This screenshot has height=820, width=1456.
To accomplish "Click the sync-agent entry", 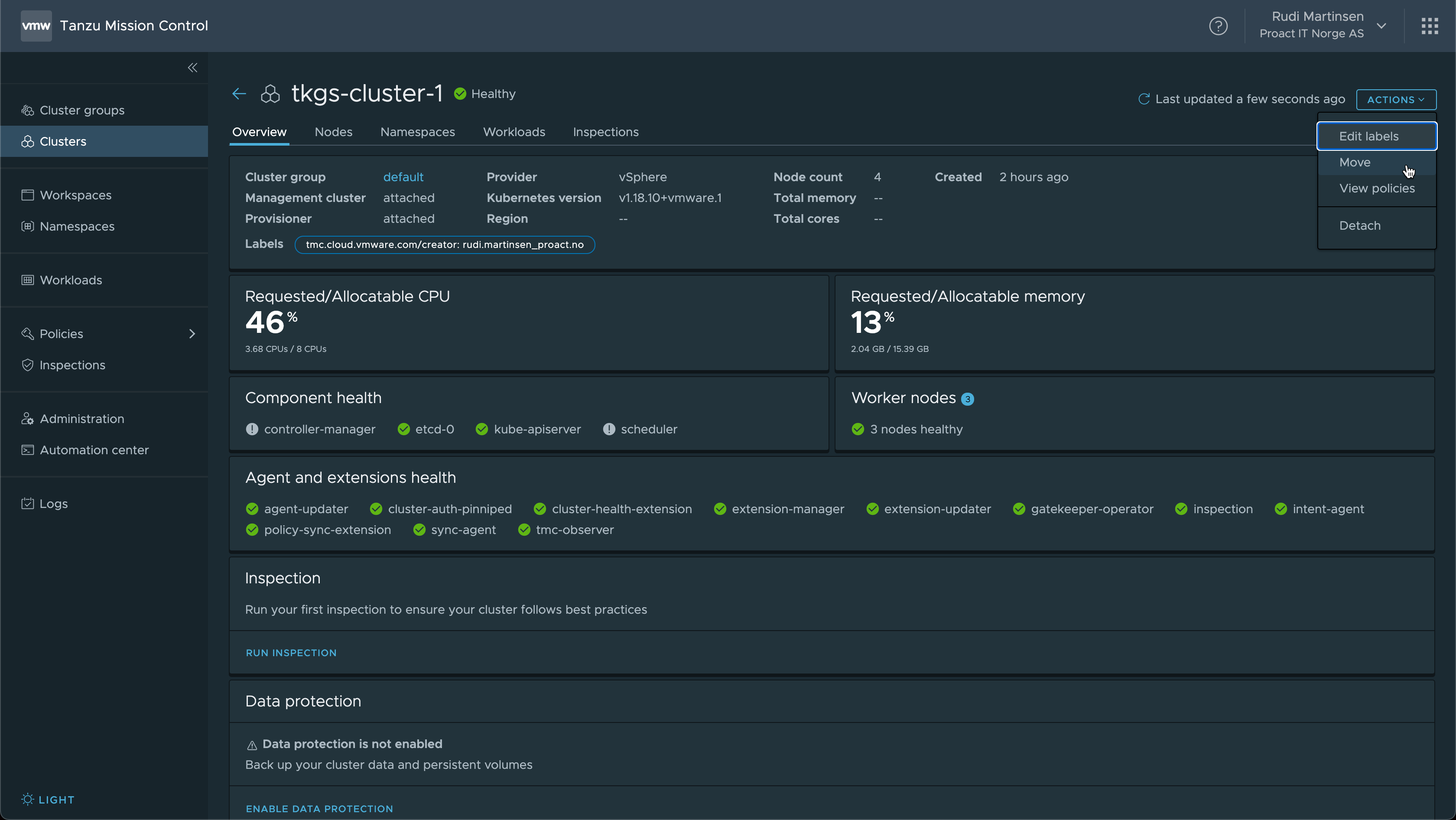I will pos(455,530).
